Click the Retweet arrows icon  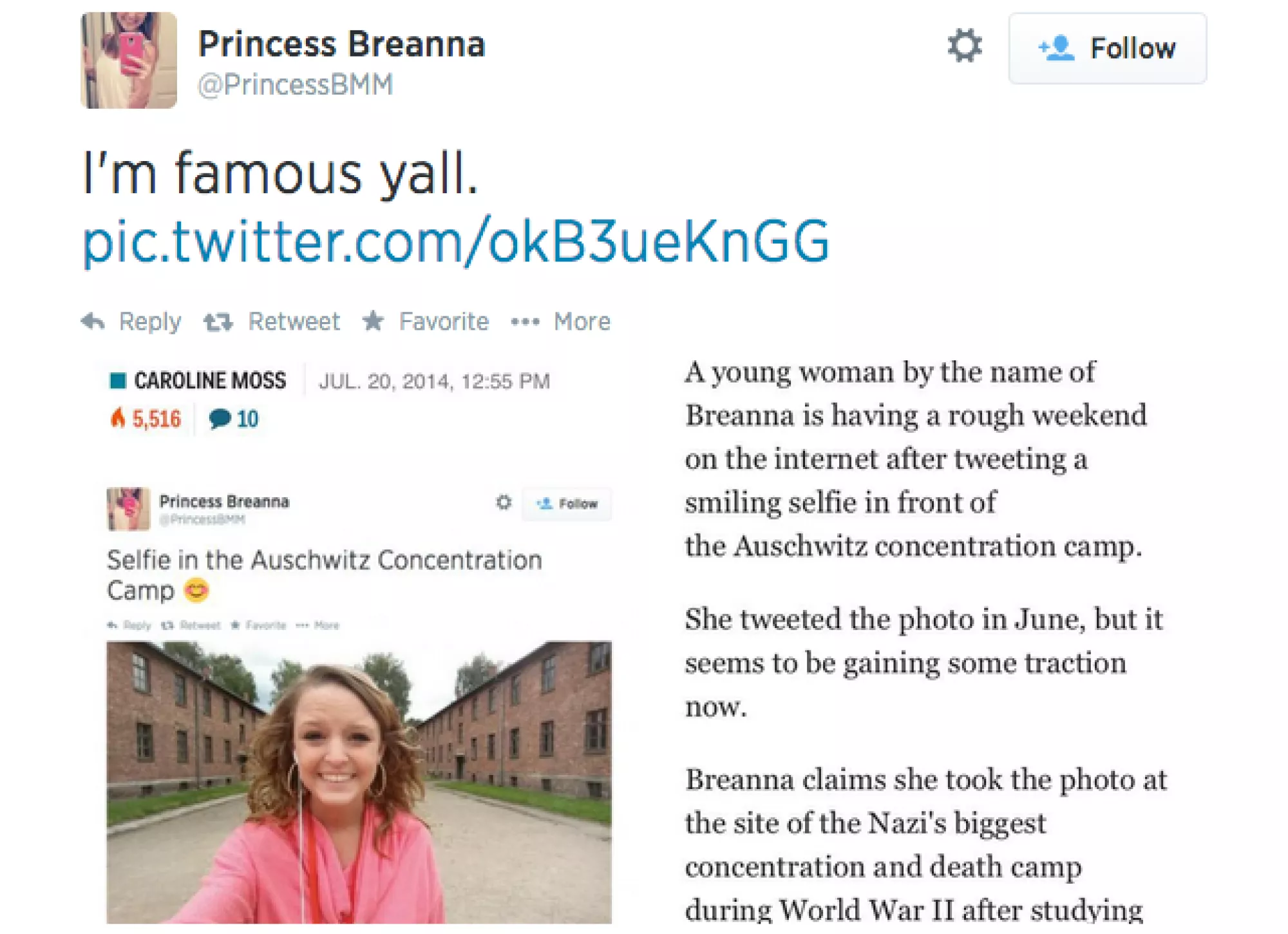[218, 321]
